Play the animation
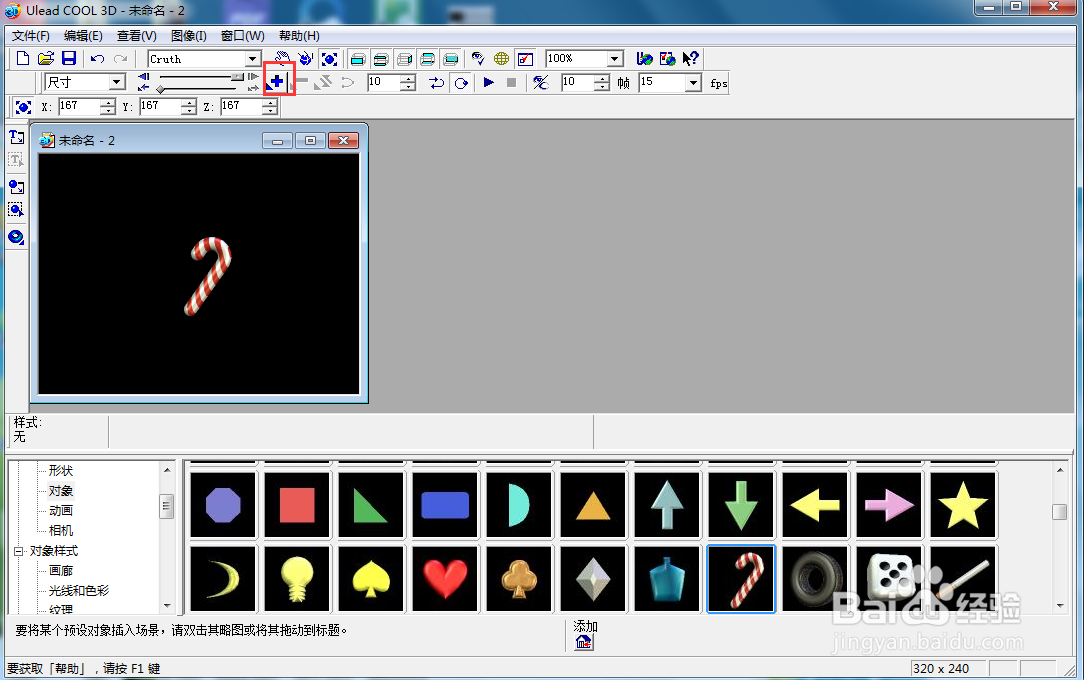Image resolution: width=1084 pixels, height=680 pixels. coord(489,83)
